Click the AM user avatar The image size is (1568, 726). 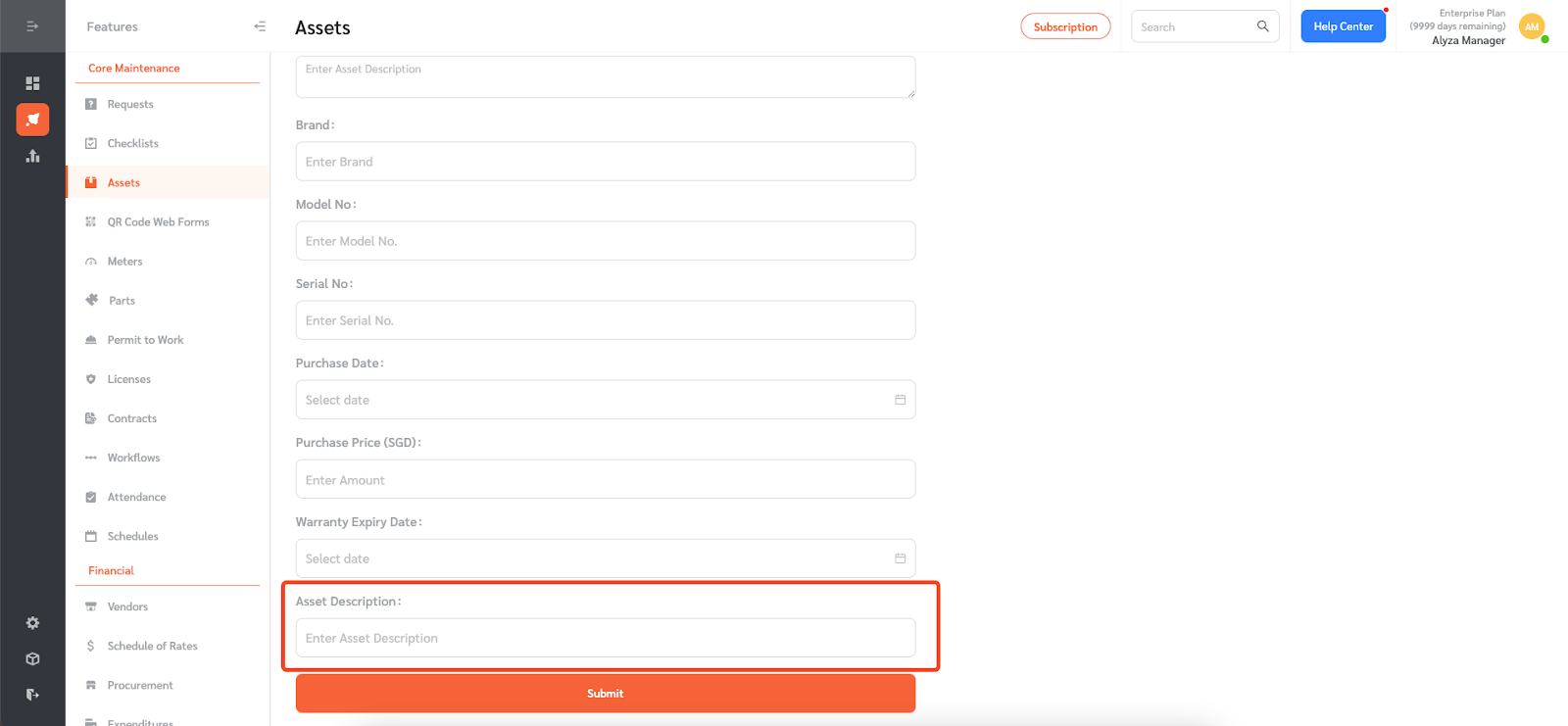1532,26
